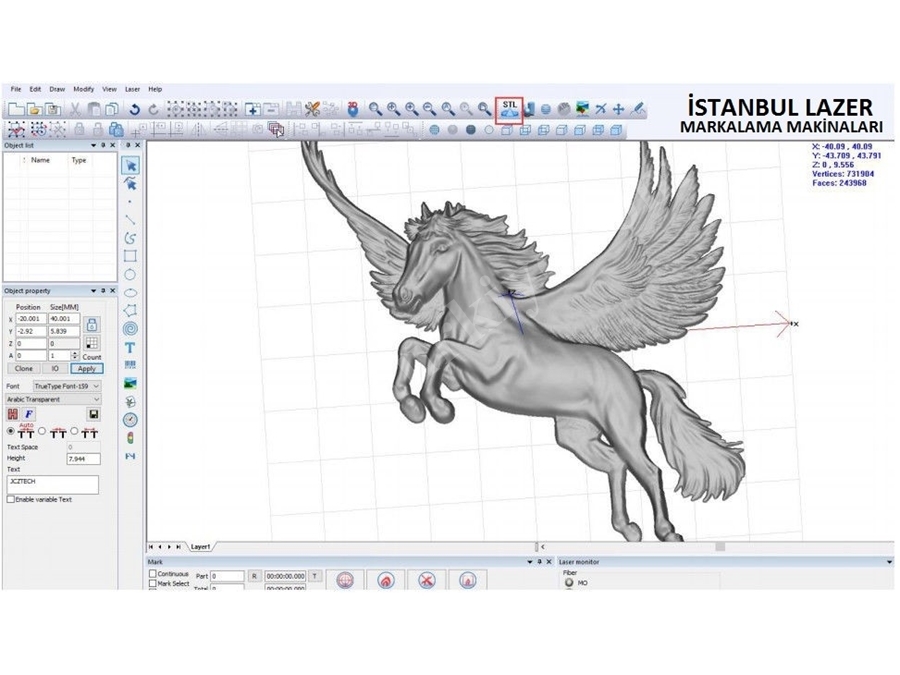The image size is (900, 675).
Task: Click the Apply button
Action: [x=87, y=368]
